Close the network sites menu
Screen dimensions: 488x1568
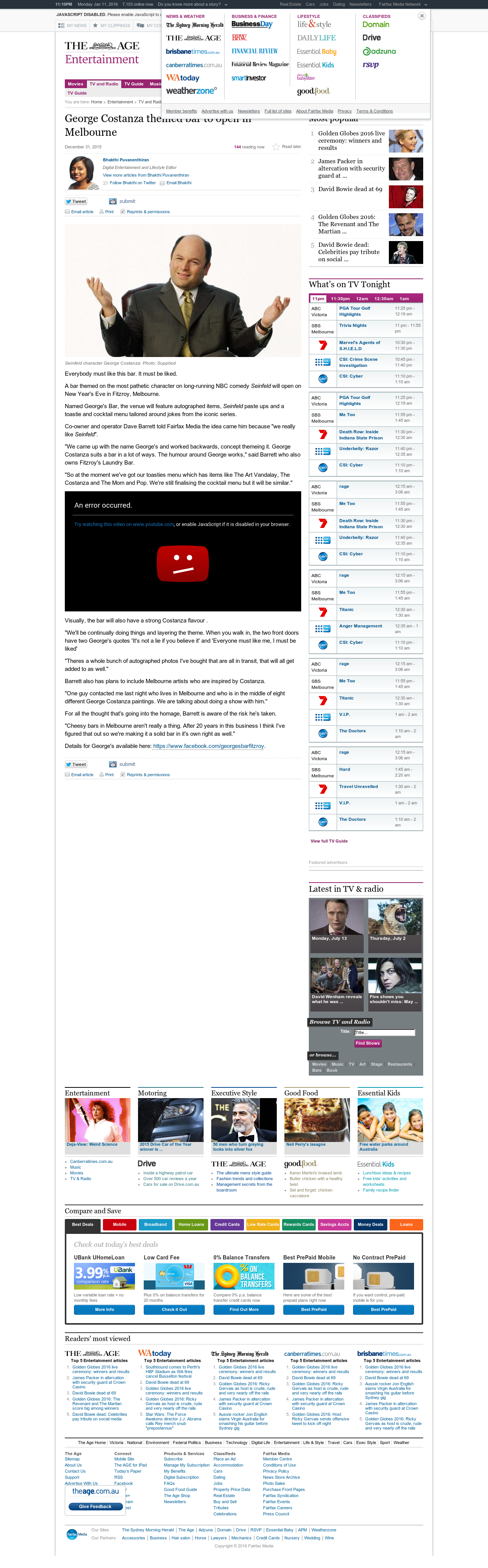(x=422, y=16)
